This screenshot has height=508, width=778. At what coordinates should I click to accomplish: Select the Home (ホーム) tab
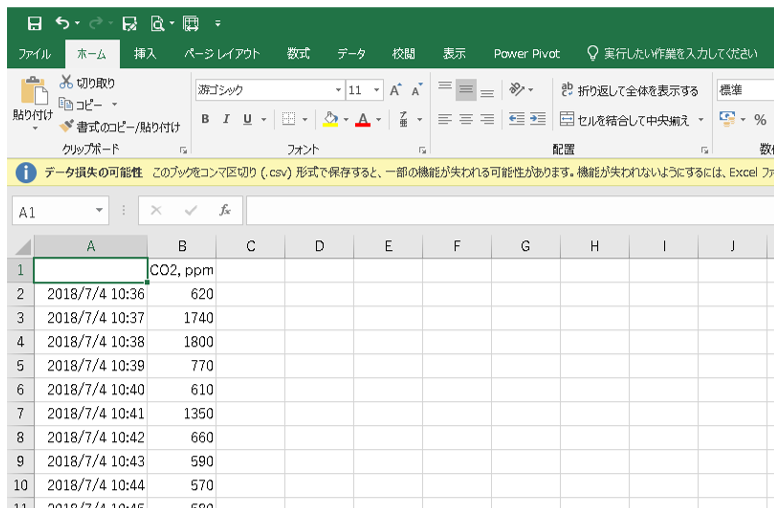click(x=92, y=54)
